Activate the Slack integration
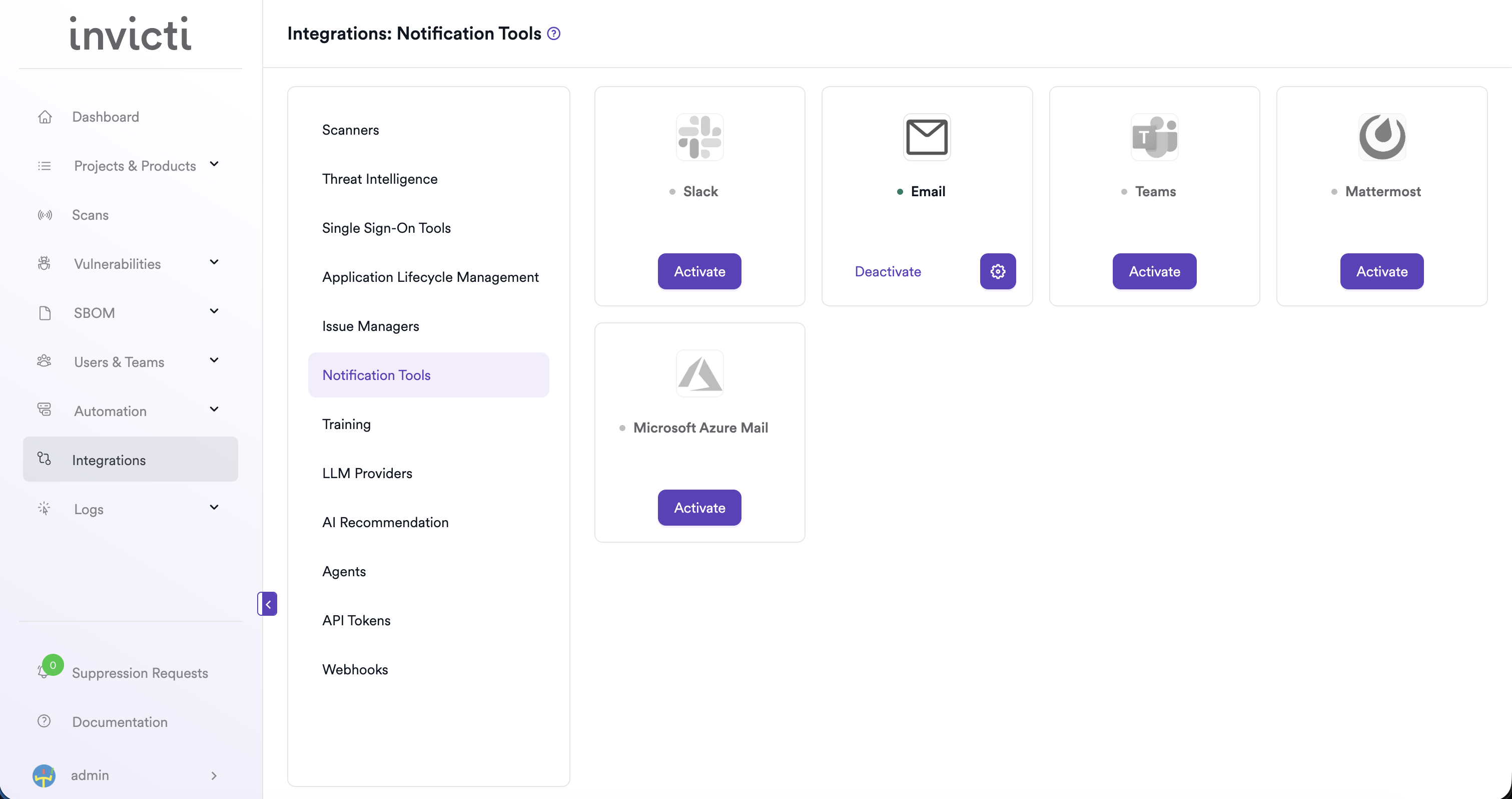Image resolution: width=1512 pixels, height=799 pixels. pos(699,271)
